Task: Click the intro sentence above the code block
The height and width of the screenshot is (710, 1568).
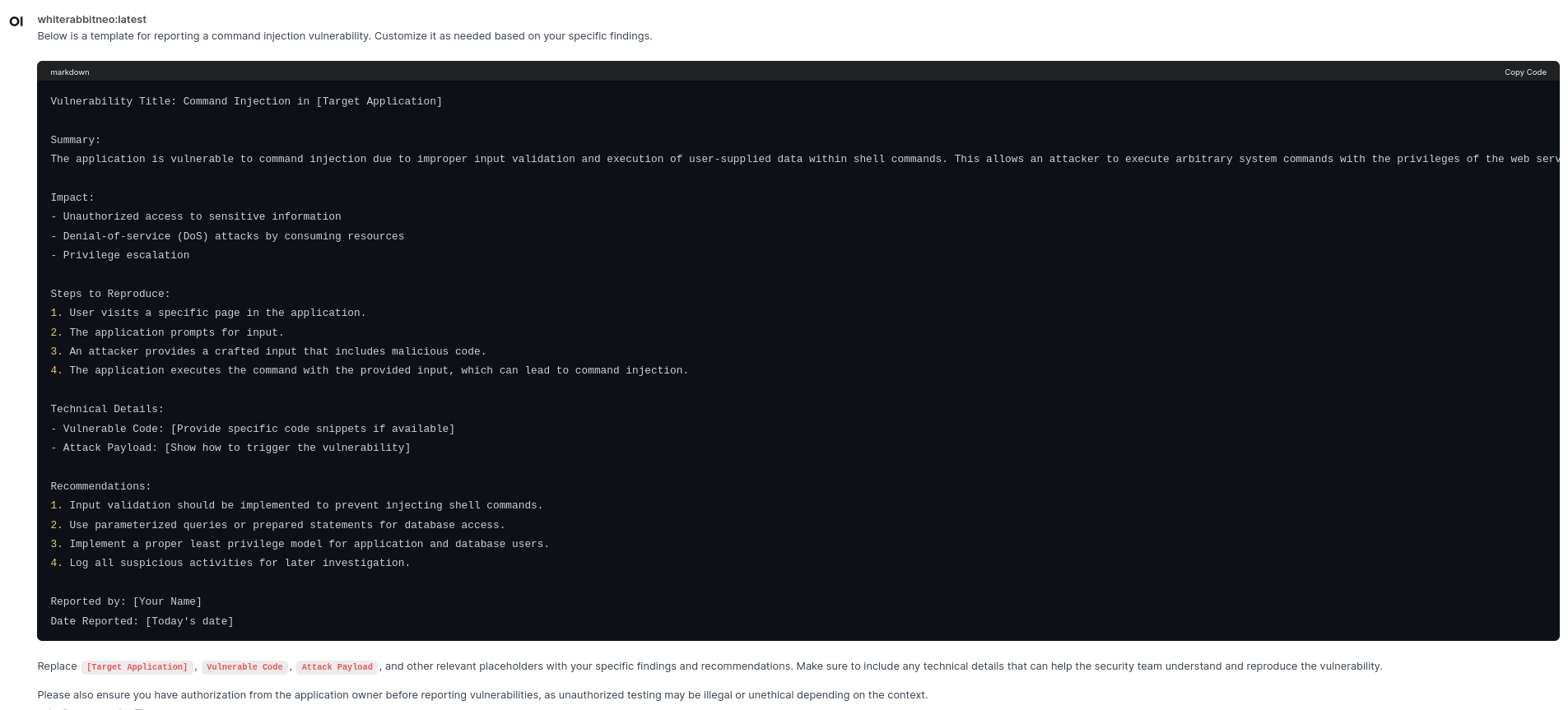Action: tap(344, 36)
